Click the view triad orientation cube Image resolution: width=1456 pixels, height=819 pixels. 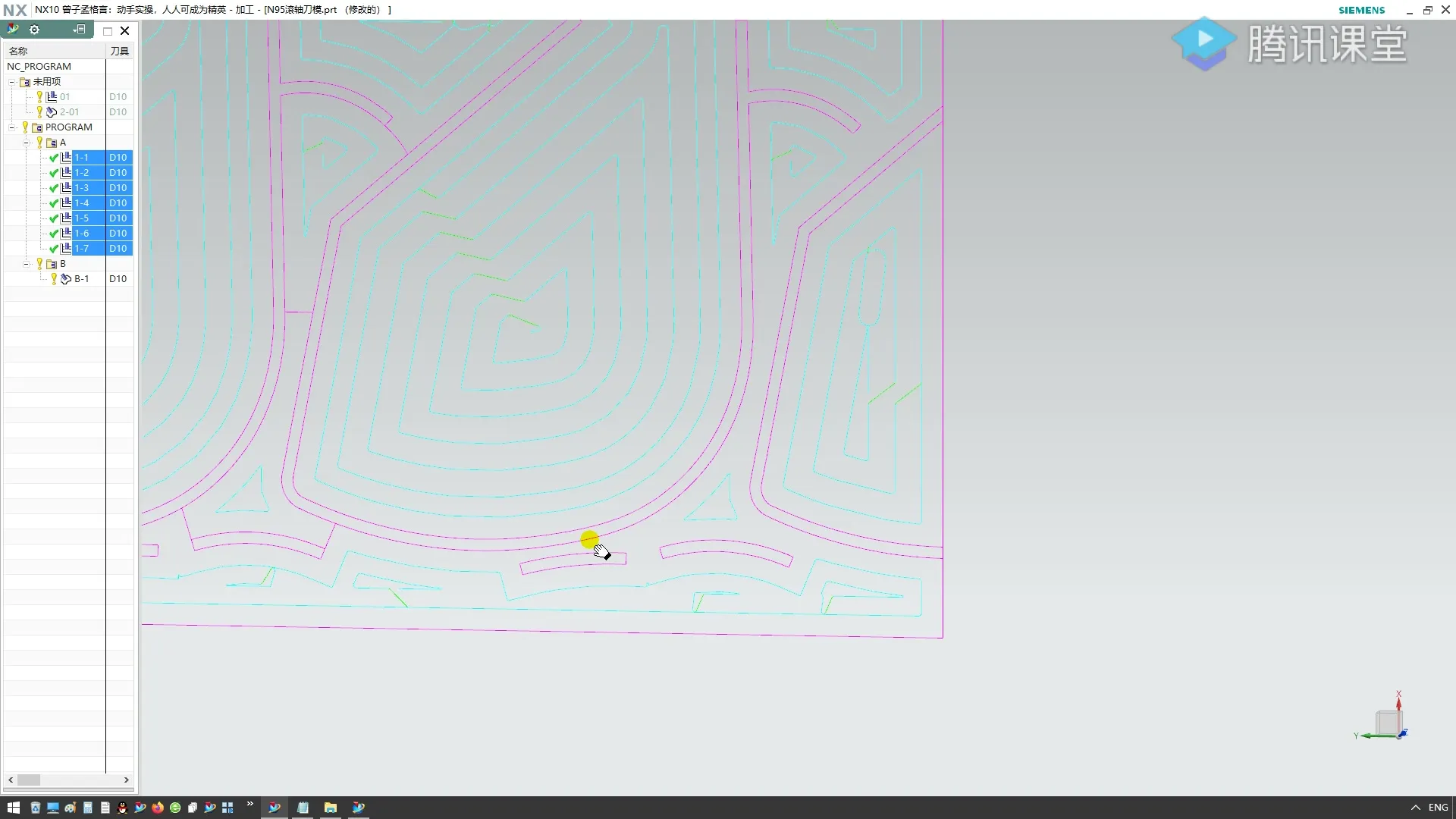pyautogui.click(x=1389, y=721)
